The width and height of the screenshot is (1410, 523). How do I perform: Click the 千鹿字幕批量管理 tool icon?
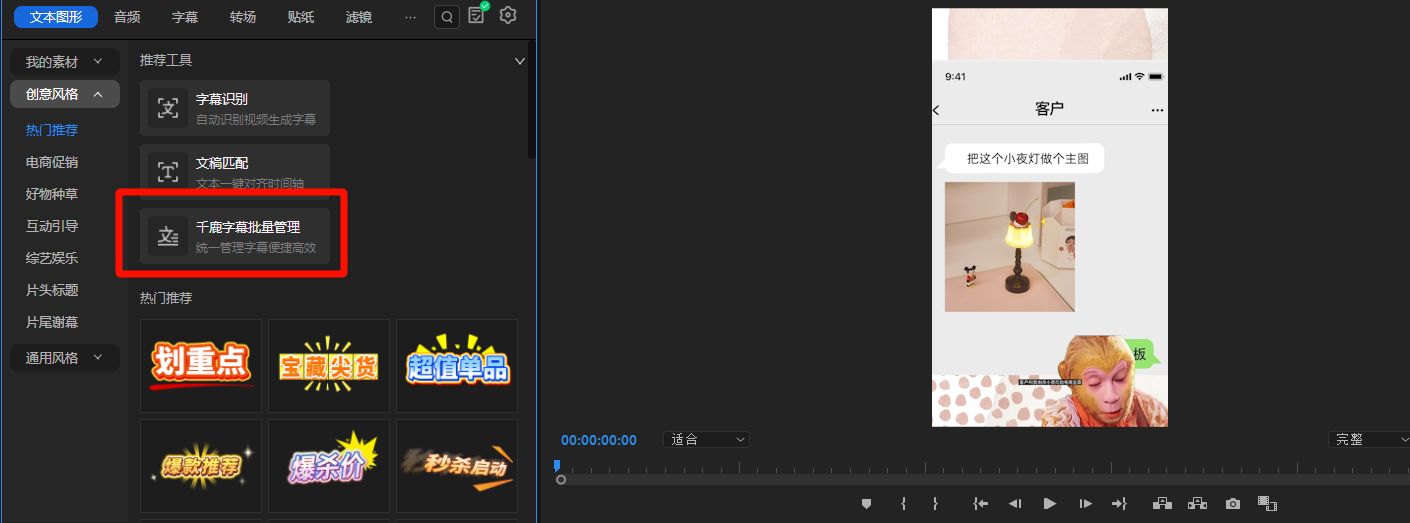pos(168,236)
